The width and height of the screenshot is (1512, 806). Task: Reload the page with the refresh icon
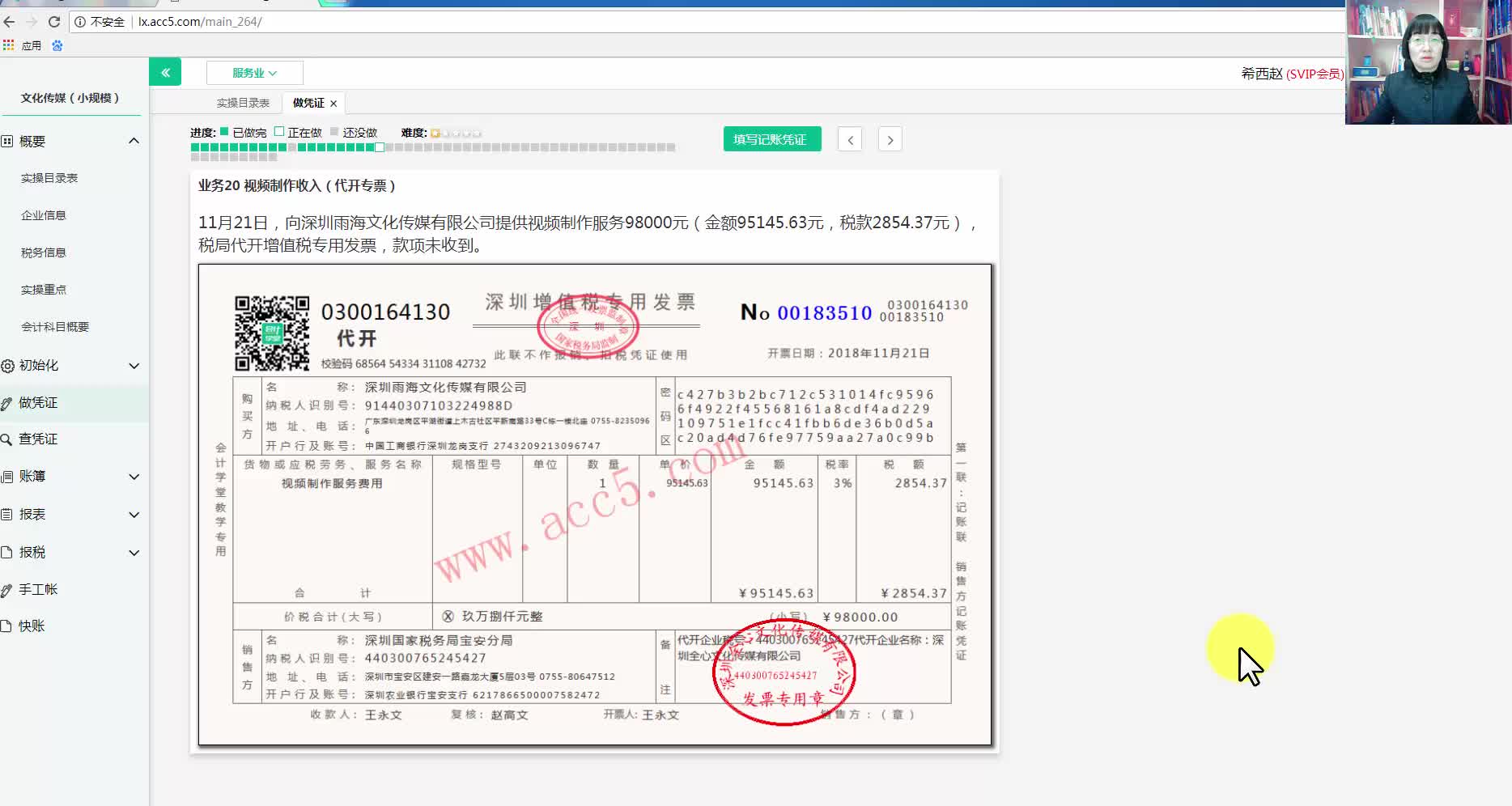coord(54,22)
